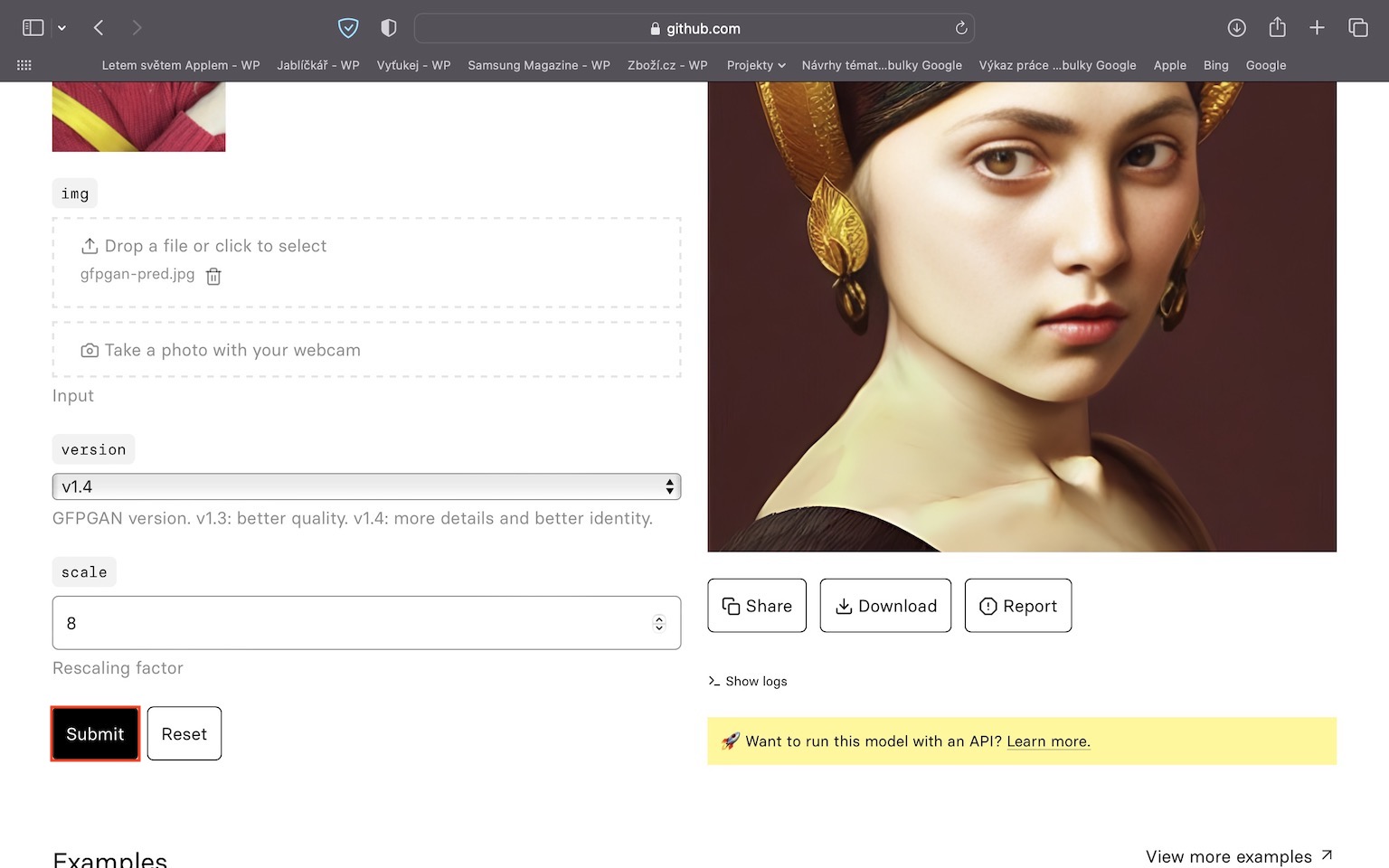1389x868 pixels.
Task: Go back with the back arrow
Action: (x=99, y=28)
